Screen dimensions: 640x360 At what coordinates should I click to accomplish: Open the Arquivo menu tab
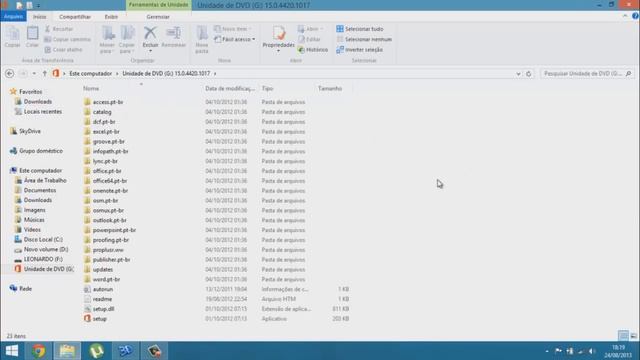[13, 17]
